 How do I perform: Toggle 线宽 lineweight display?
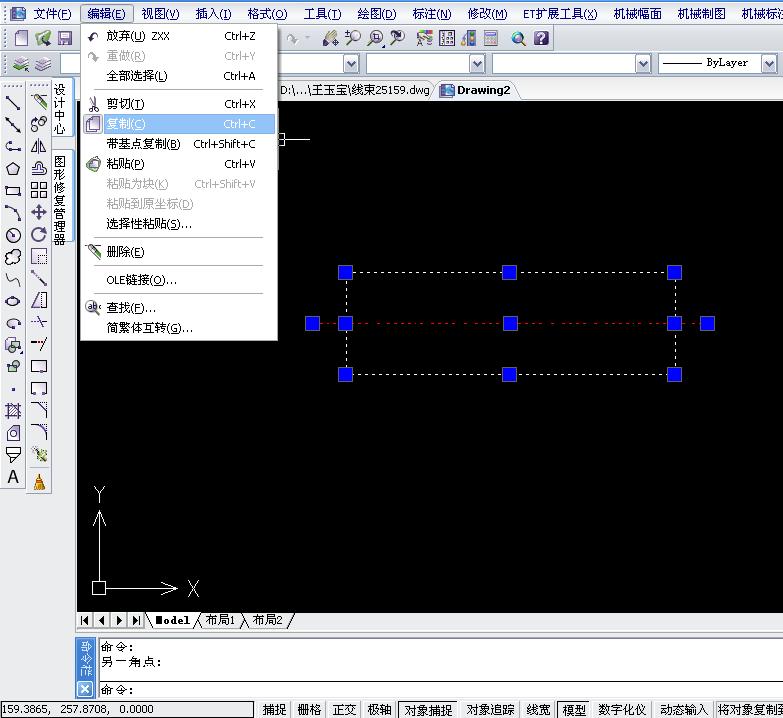coord(538,710)
